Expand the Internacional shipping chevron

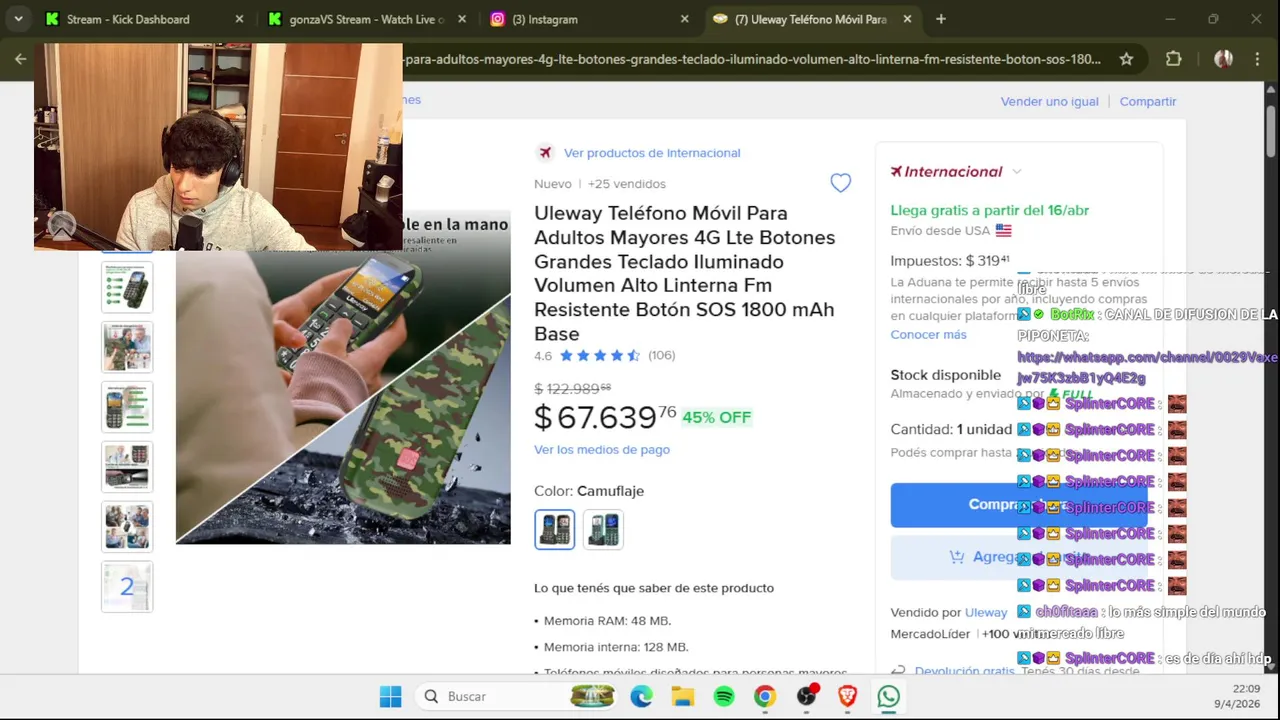pyautogui.click(x=1017, y=172)
